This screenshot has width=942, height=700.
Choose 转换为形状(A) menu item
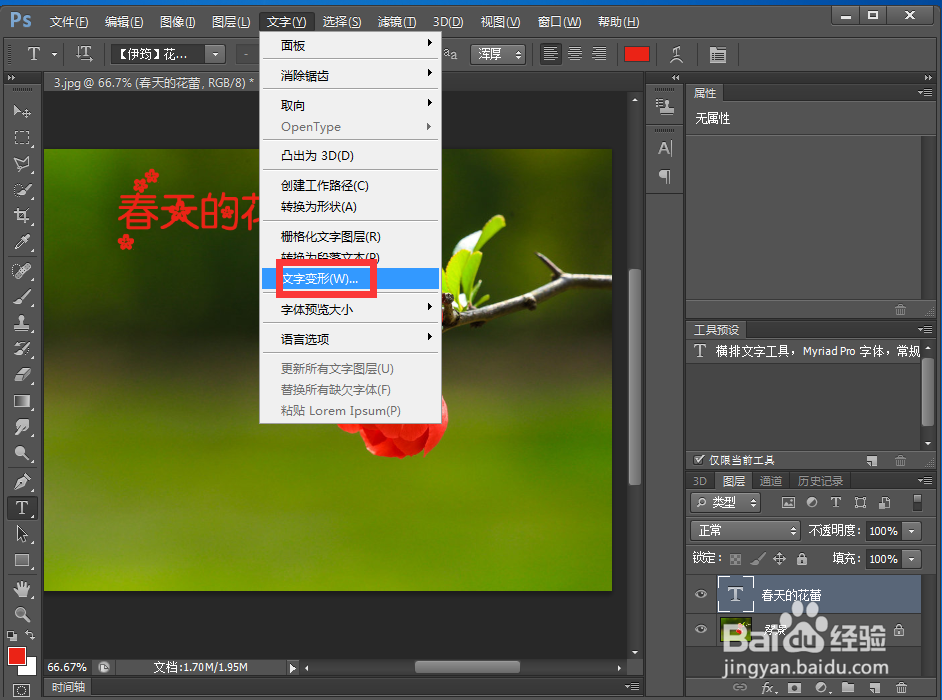click(350, 207)
